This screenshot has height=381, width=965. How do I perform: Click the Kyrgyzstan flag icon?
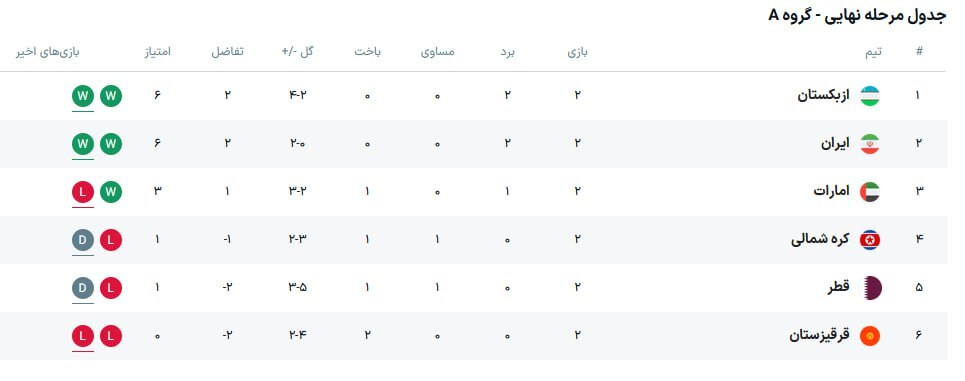(870, 336)
